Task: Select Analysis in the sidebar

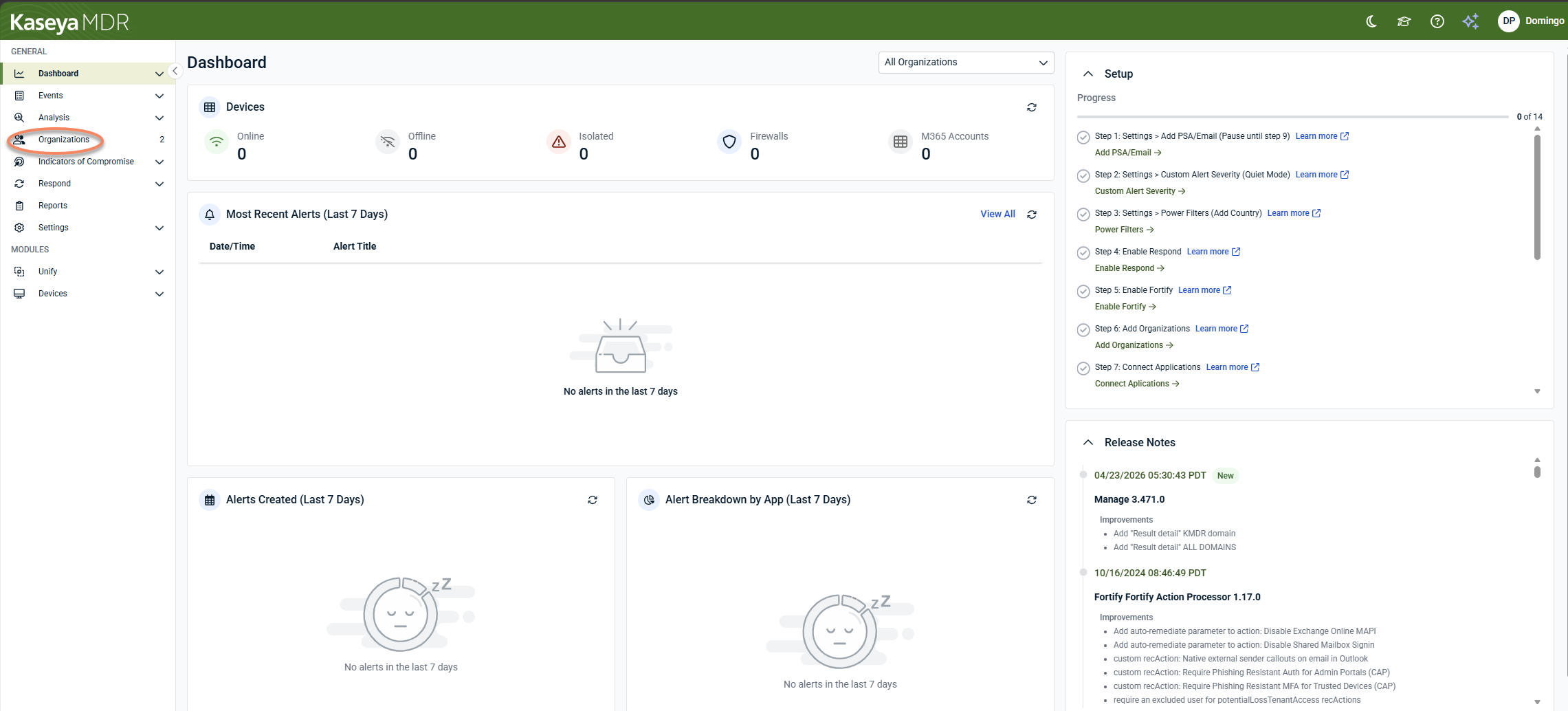Action: (x=88, y=118)
